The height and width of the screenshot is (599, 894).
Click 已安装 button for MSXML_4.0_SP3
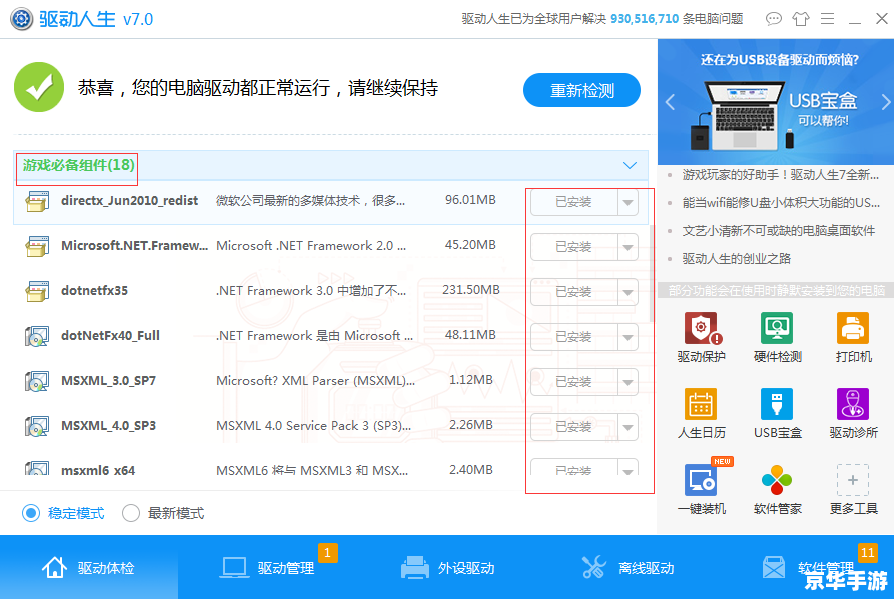[574, 427]
